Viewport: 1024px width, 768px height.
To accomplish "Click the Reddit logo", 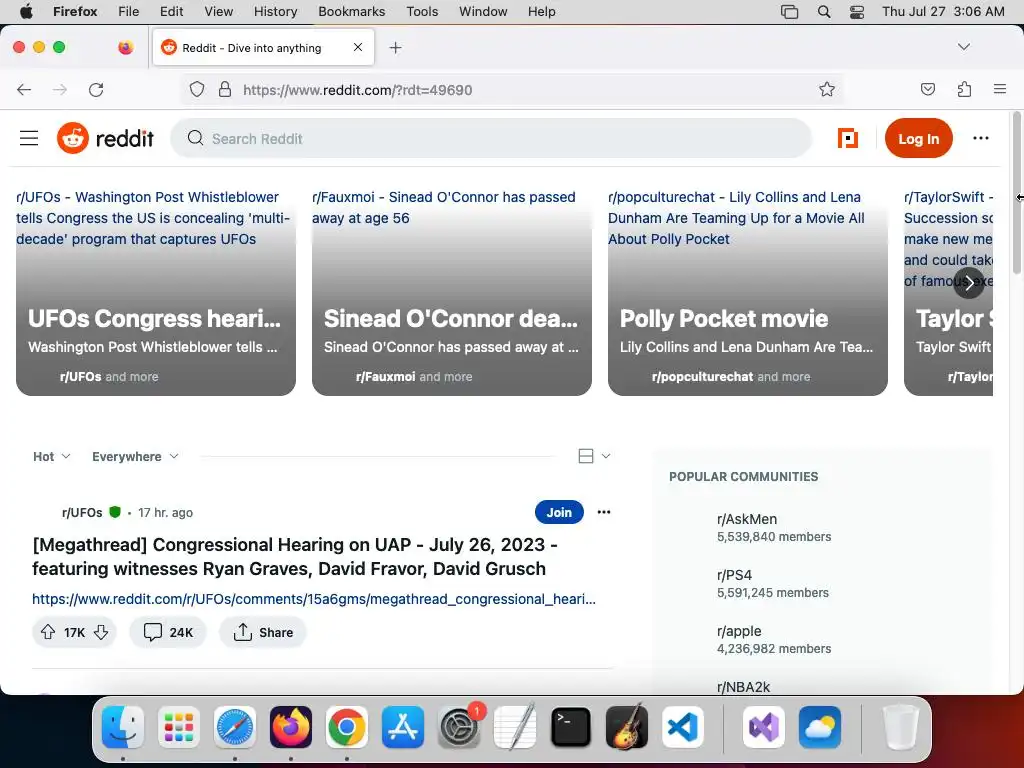I will coord(105,138).
